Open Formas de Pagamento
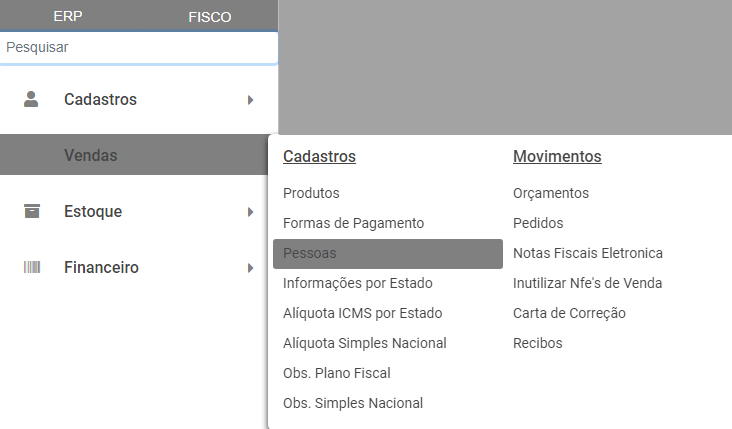This screenshot has width=732, height=429. 353,223
